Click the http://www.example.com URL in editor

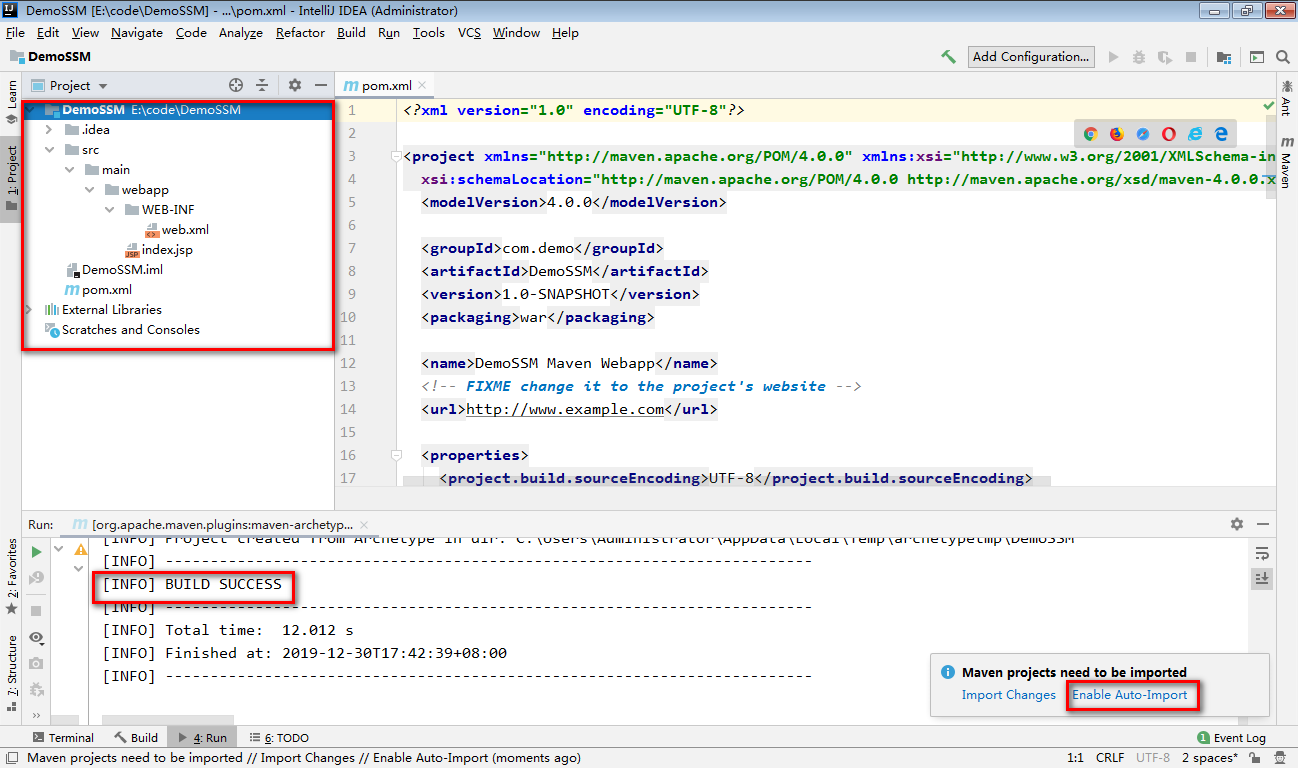click(x=565, y=409)
